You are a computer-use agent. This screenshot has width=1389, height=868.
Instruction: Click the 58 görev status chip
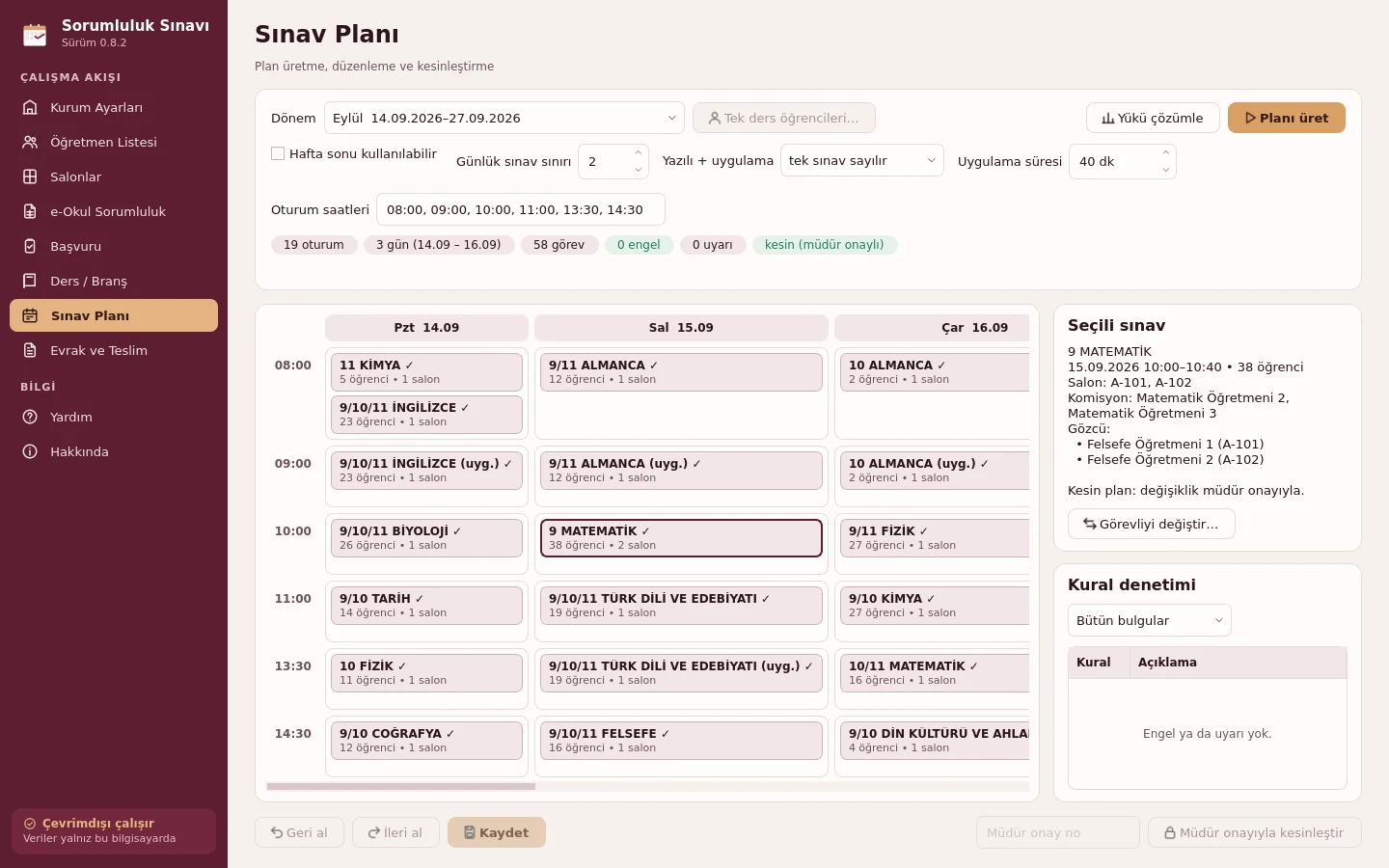coord(559,245)
